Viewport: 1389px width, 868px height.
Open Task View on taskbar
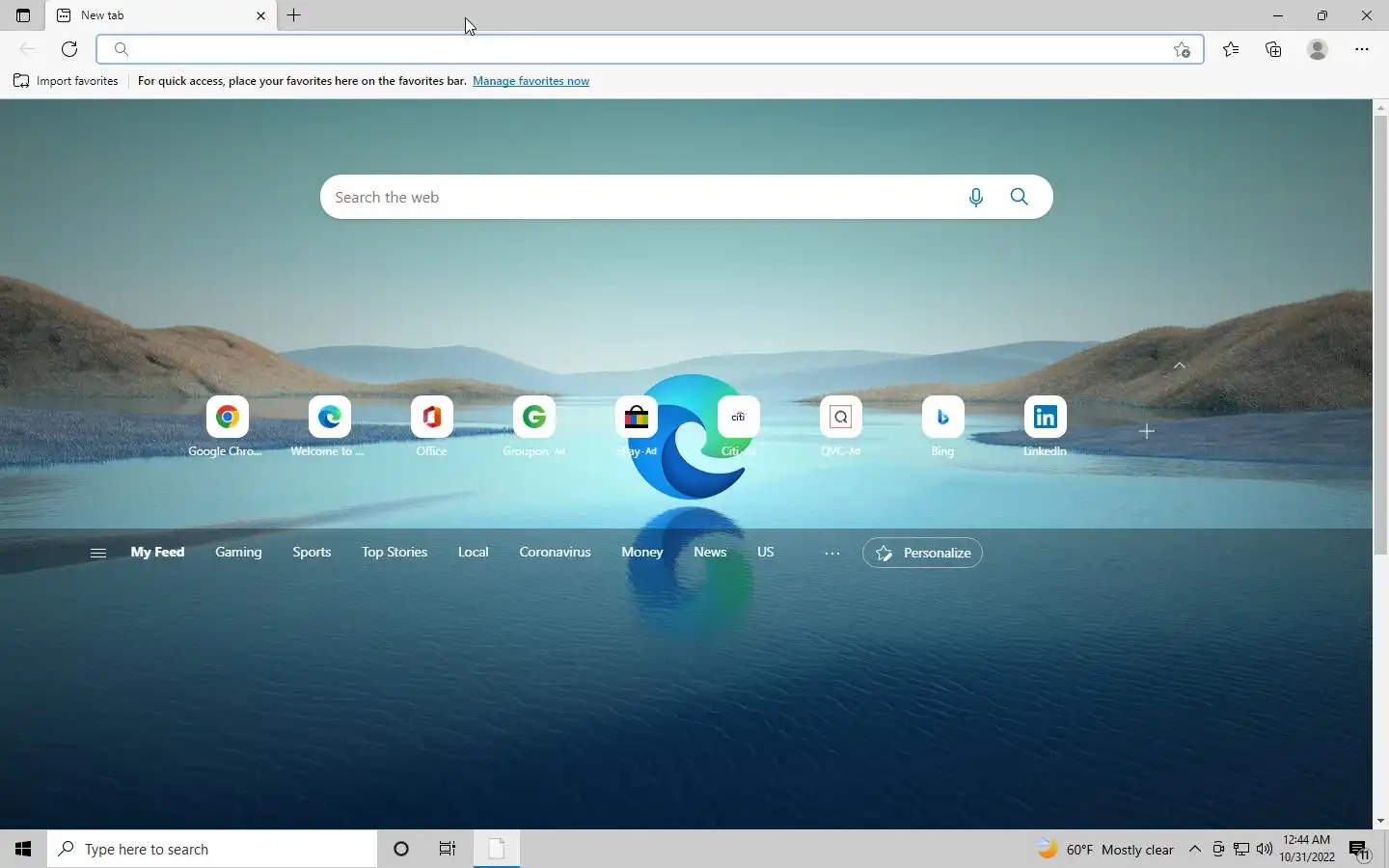click(x=448, y=849)
